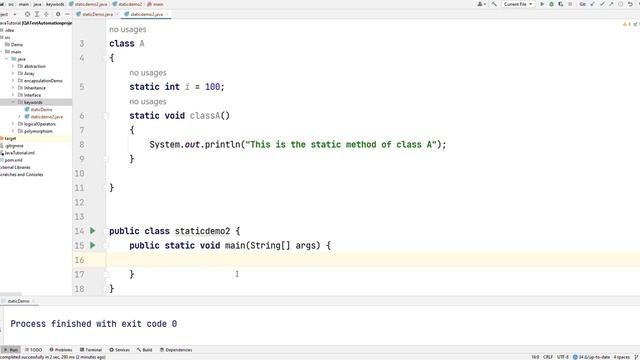The height and width of the screenshot is (360, 640).
Task: Click 'no usages' hint above static int i
Action: (148, 73)
